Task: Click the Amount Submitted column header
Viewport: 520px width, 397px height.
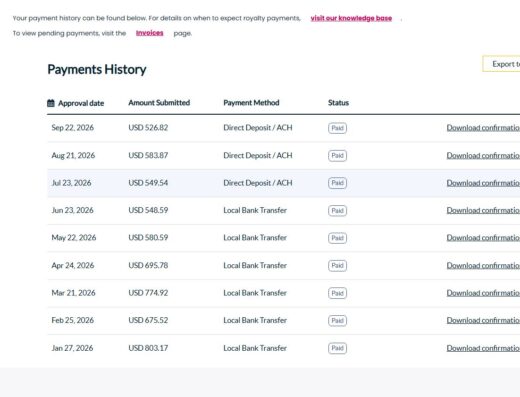Action: 159,103
